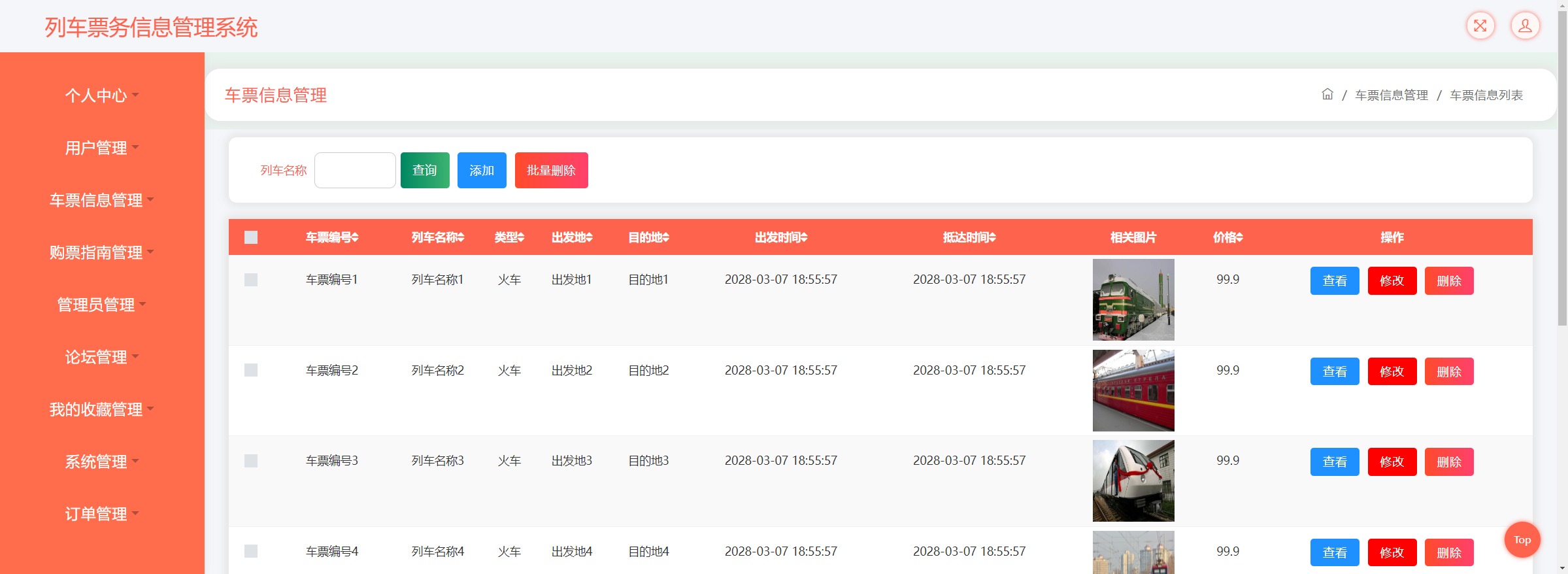
Task: Click the 列车票务信息管理系统 site title
Action: 151,27
